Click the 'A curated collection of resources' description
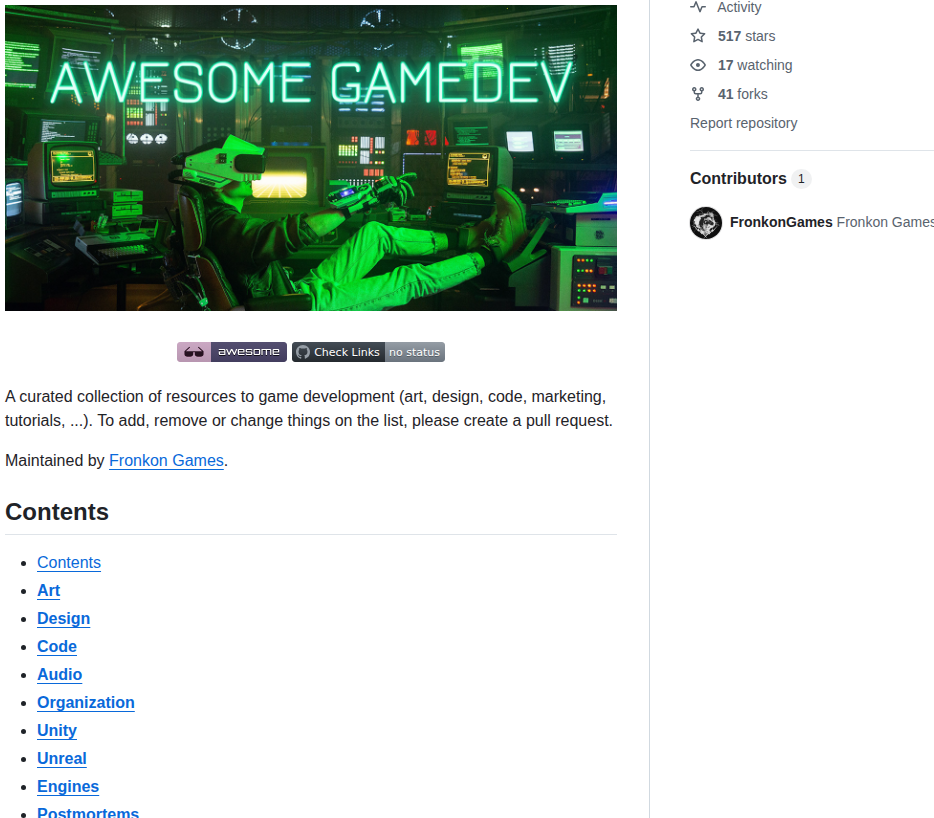Screen dimensions: 934x818 tap(309, 409)
